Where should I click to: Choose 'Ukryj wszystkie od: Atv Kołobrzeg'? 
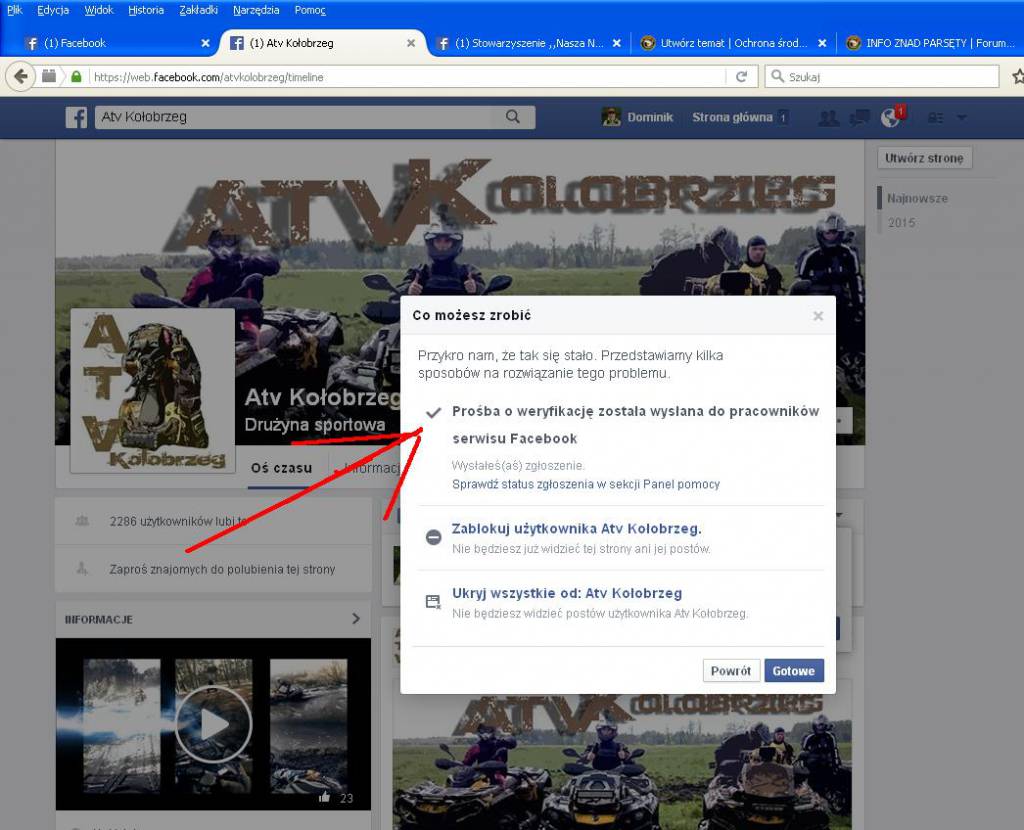(567, 594)
